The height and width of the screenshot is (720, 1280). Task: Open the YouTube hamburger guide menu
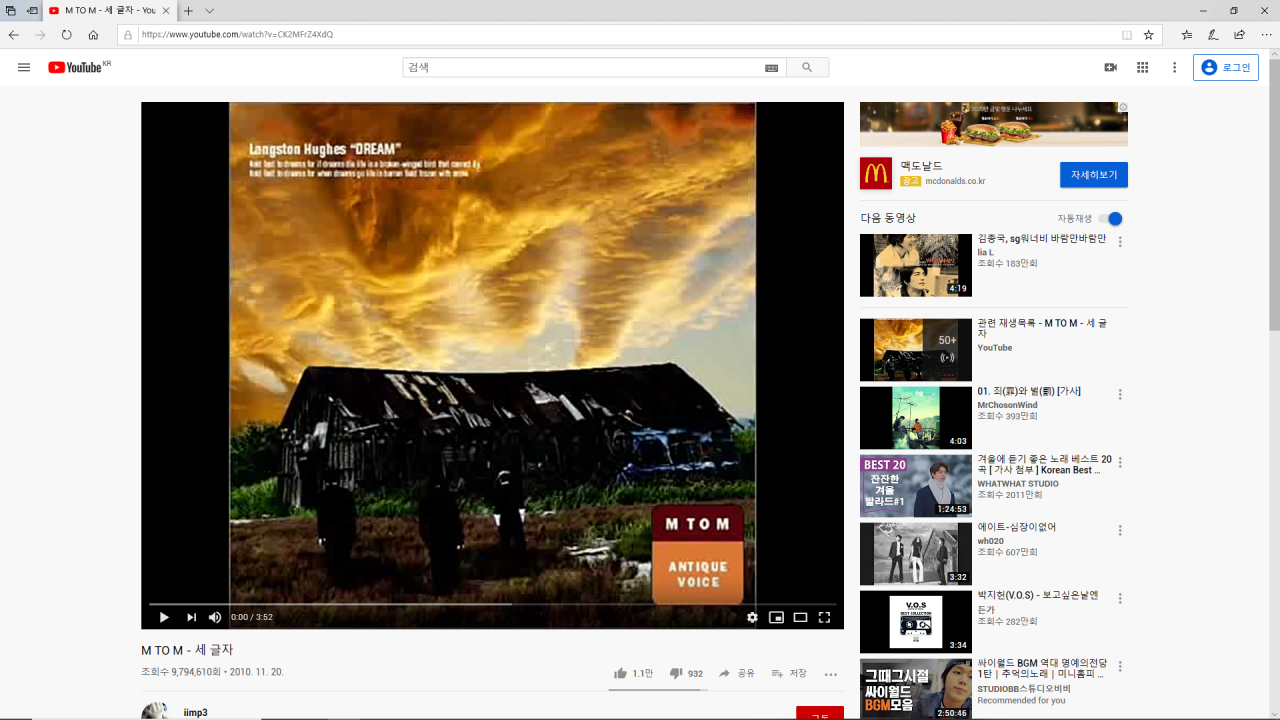click(x=24, y=67)
